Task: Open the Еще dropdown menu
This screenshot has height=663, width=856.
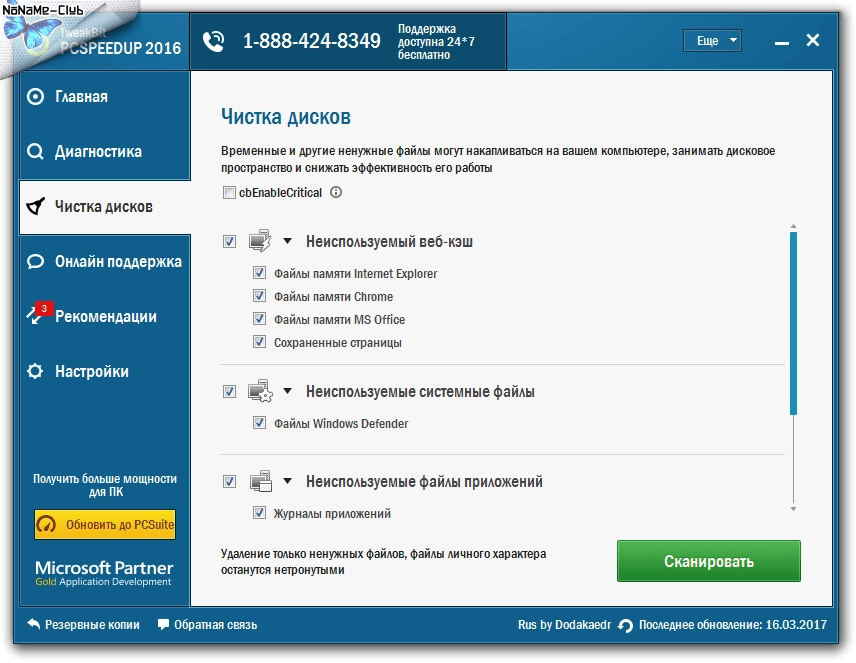Action: click(712, 40)
